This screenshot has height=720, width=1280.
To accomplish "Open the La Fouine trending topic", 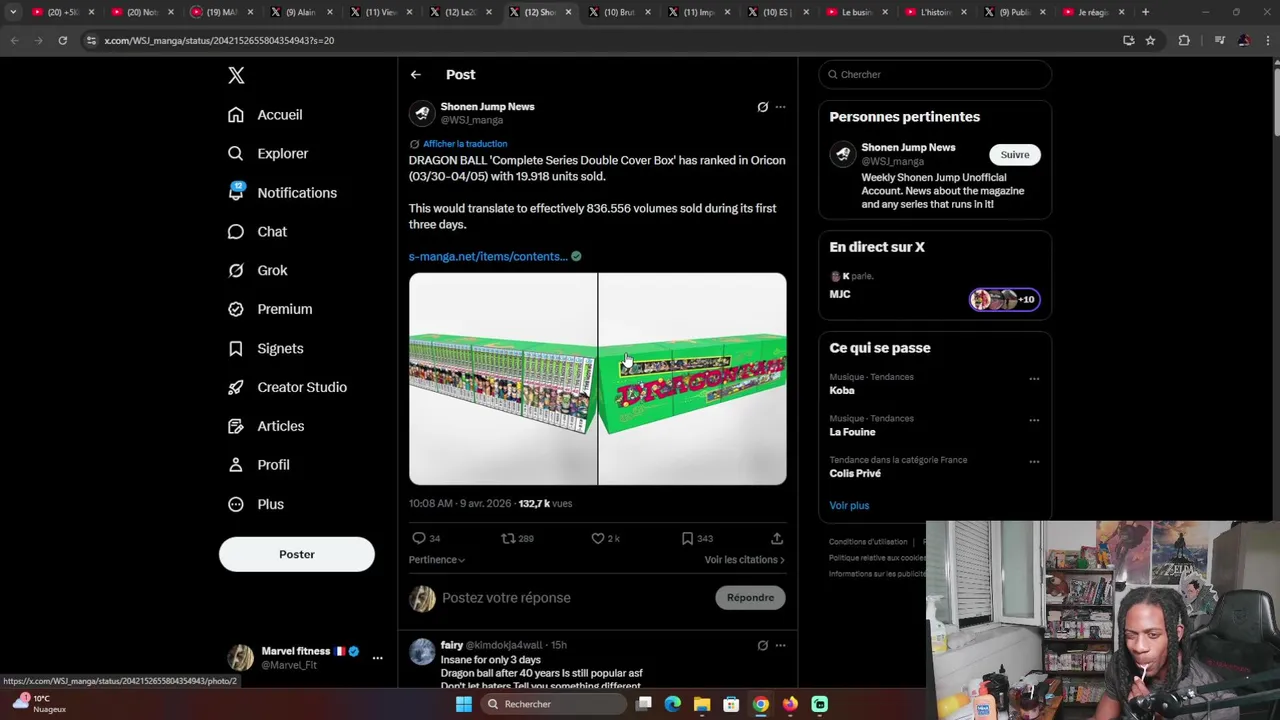I will (x=852, y=433).
